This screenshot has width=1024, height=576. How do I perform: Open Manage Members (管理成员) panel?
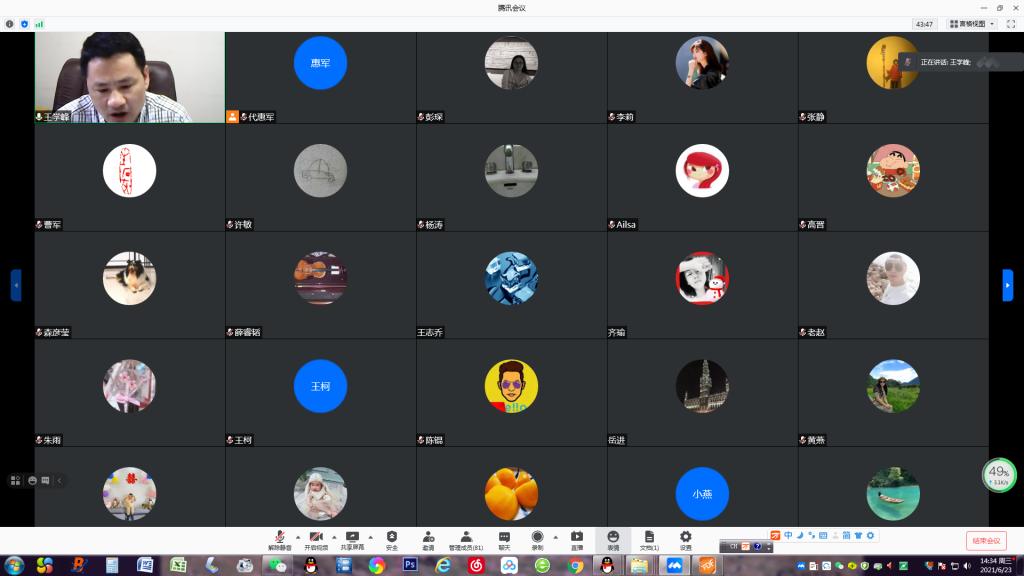[x=466, y=540]
